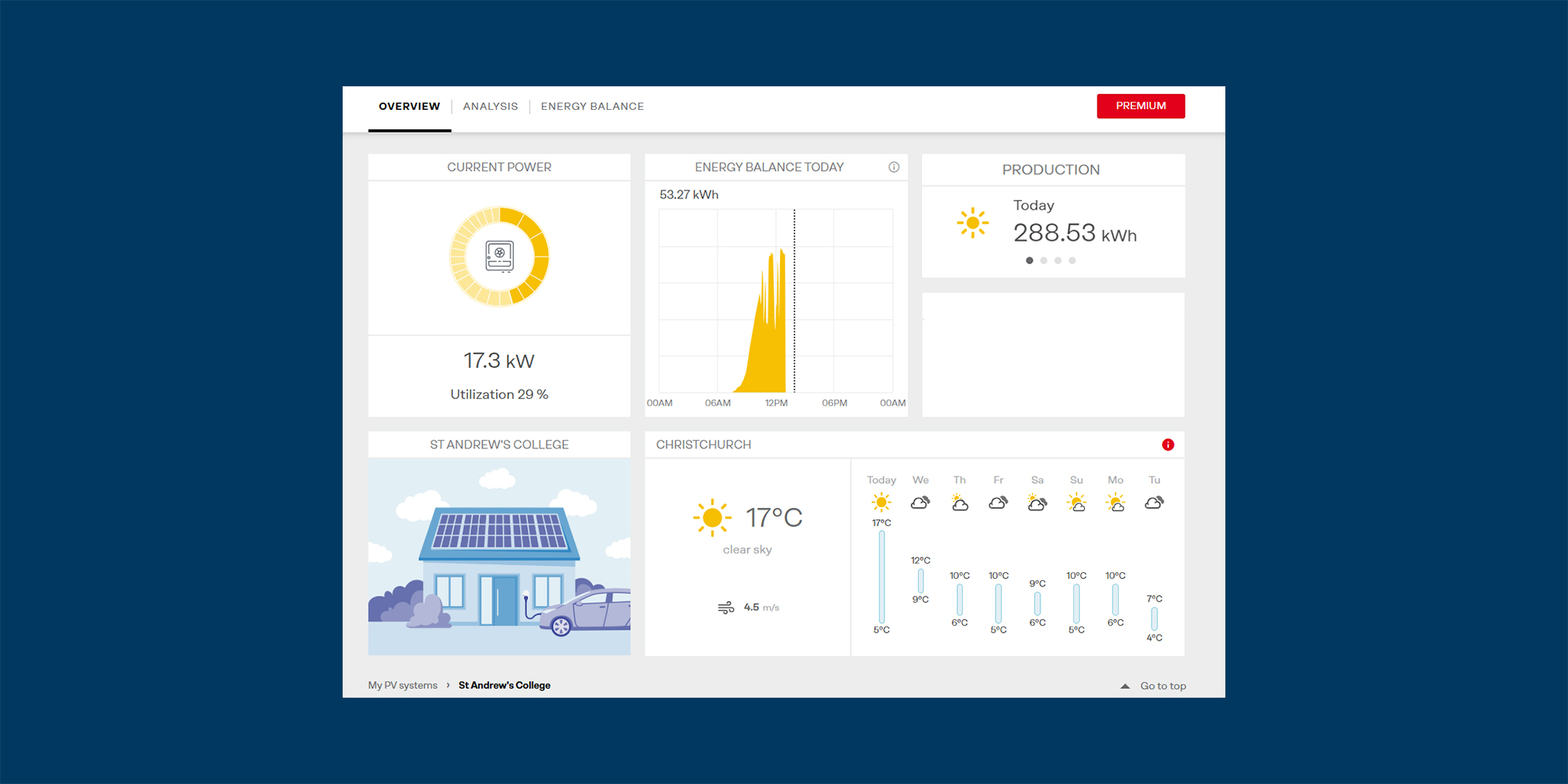Click Monday's sunny forecast icon
1568x784 pixels.
[1116, 503]
